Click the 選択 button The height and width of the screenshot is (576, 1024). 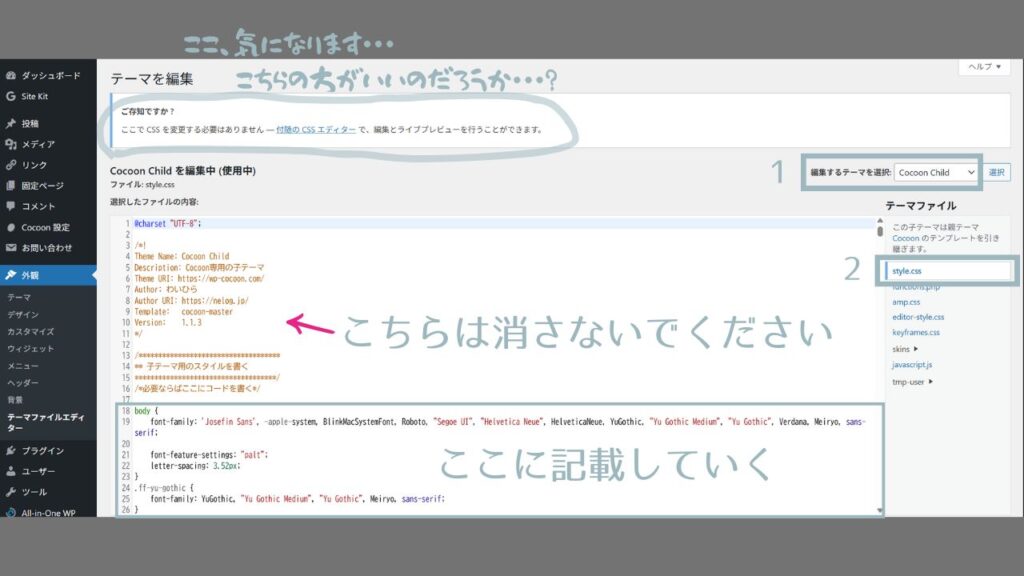tap(997, 172)
